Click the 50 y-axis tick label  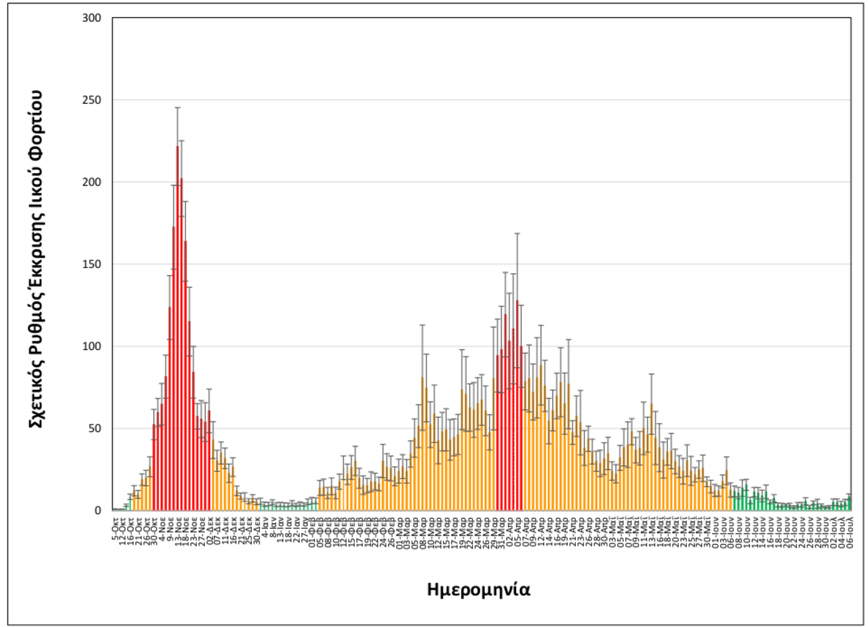pos(94,429)
